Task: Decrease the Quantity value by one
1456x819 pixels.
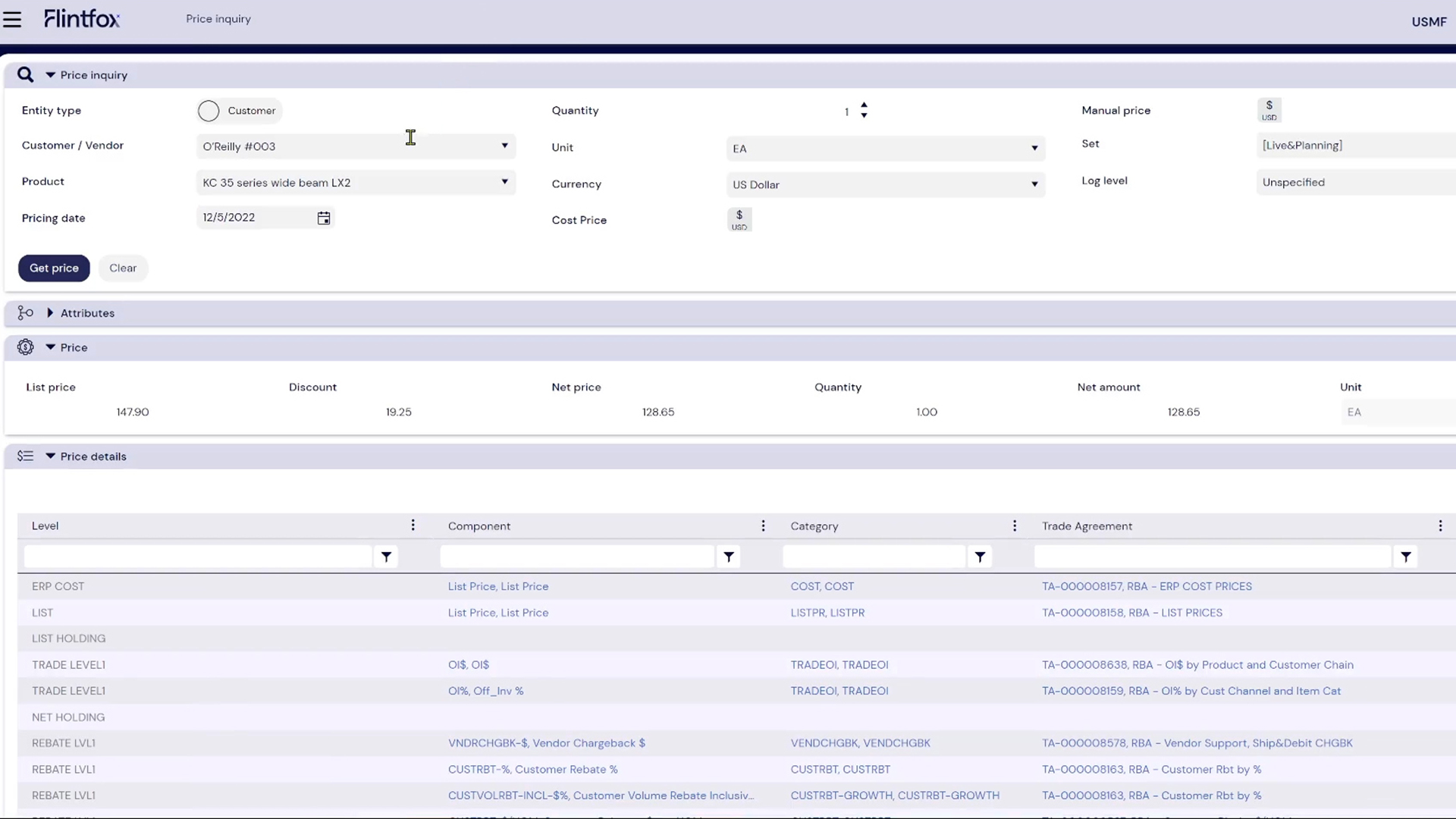Action: click(864, 116)
